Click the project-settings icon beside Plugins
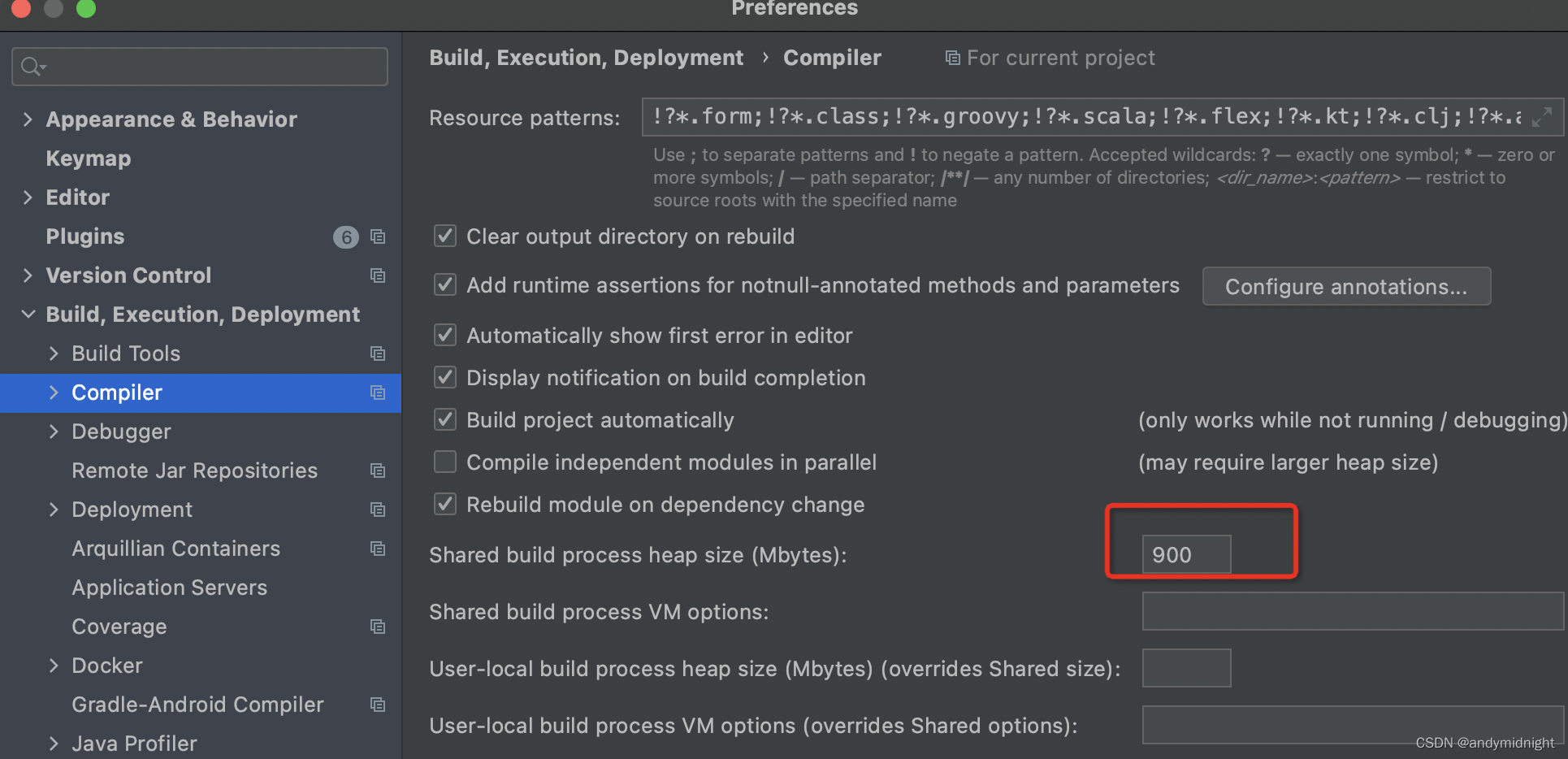Screen dimensions: 1568x759 click(378, 236)
